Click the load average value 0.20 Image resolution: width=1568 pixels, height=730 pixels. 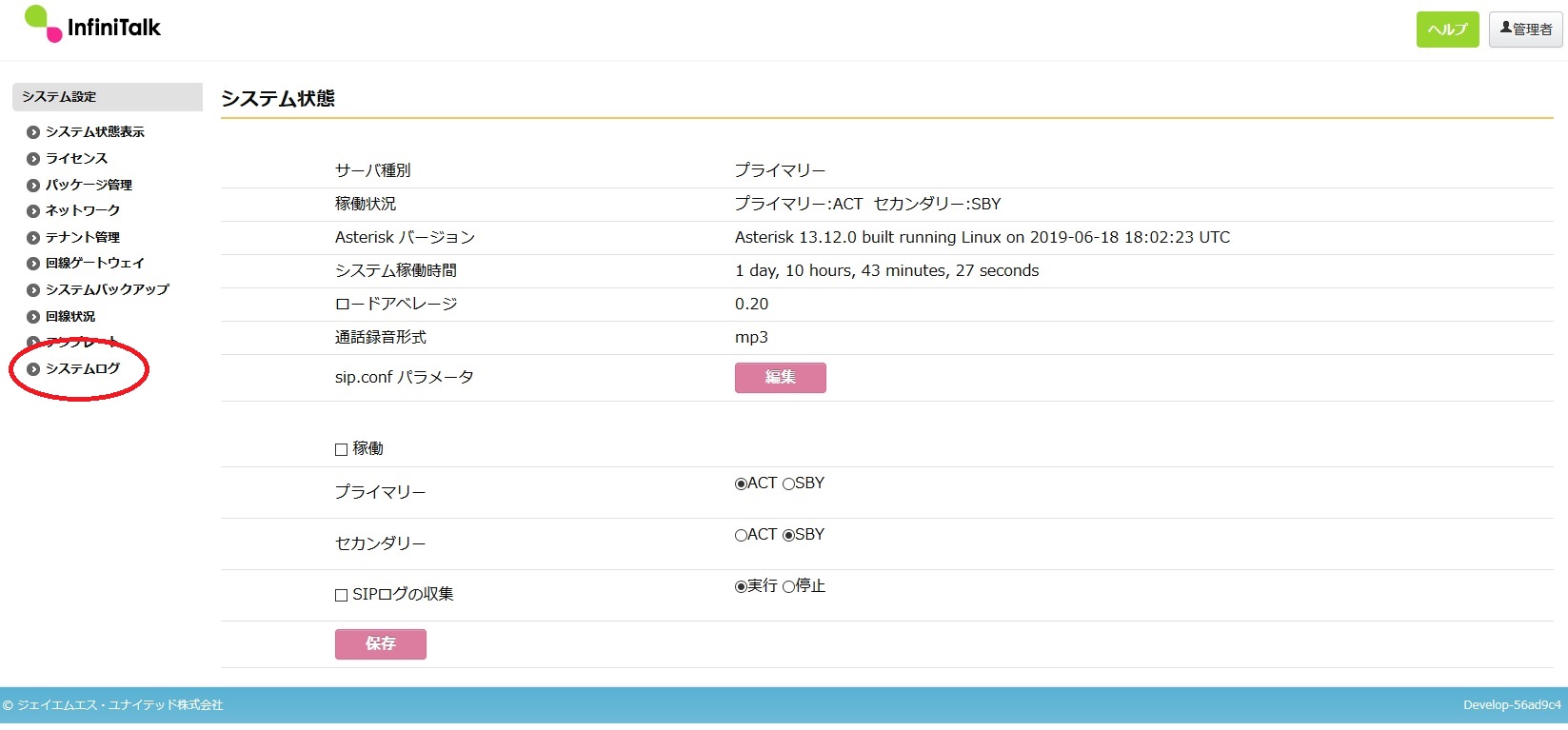752,305
